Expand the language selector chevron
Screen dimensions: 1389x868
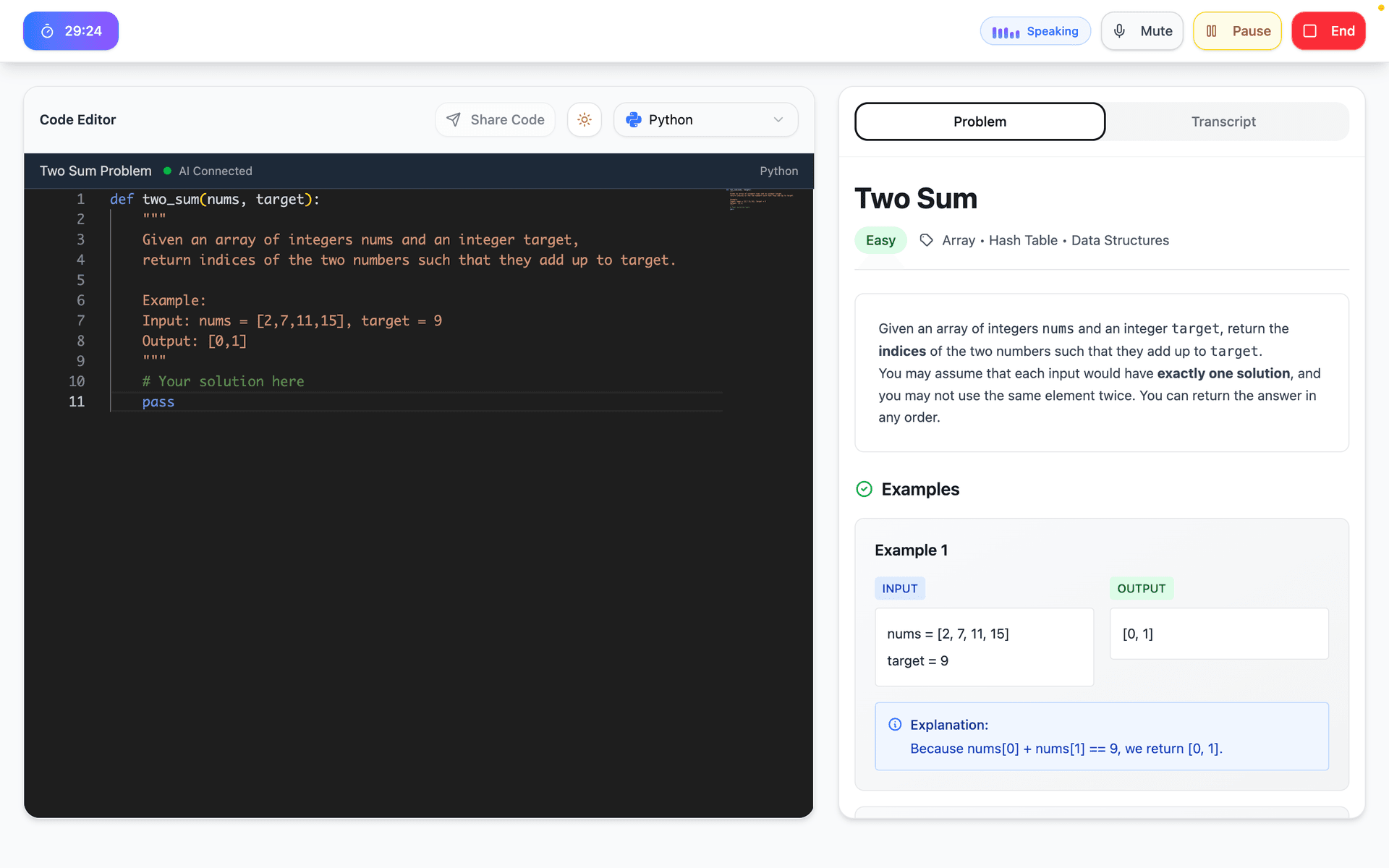pyautogui.click(x=777, y=119)
